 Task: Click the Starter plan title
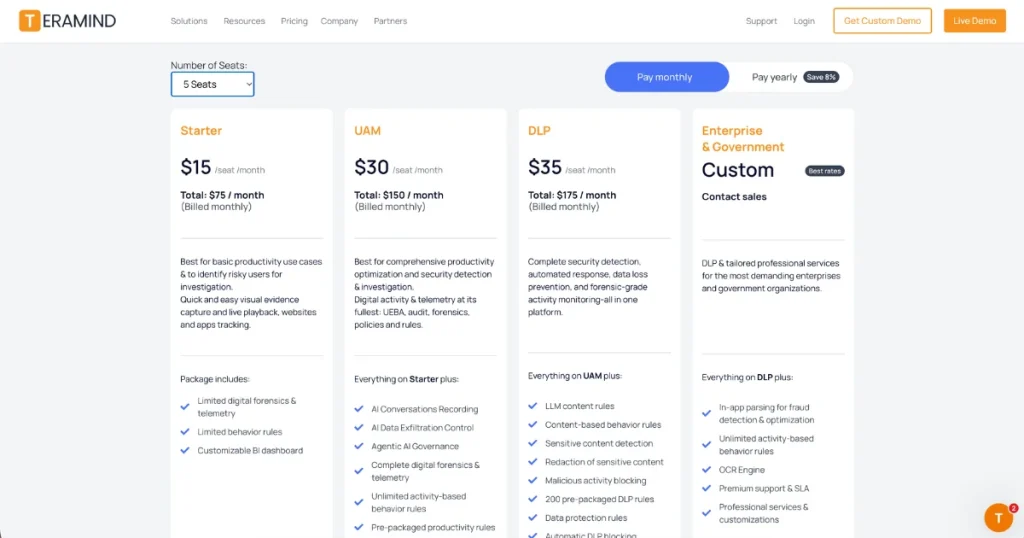(x=201, y=131)
